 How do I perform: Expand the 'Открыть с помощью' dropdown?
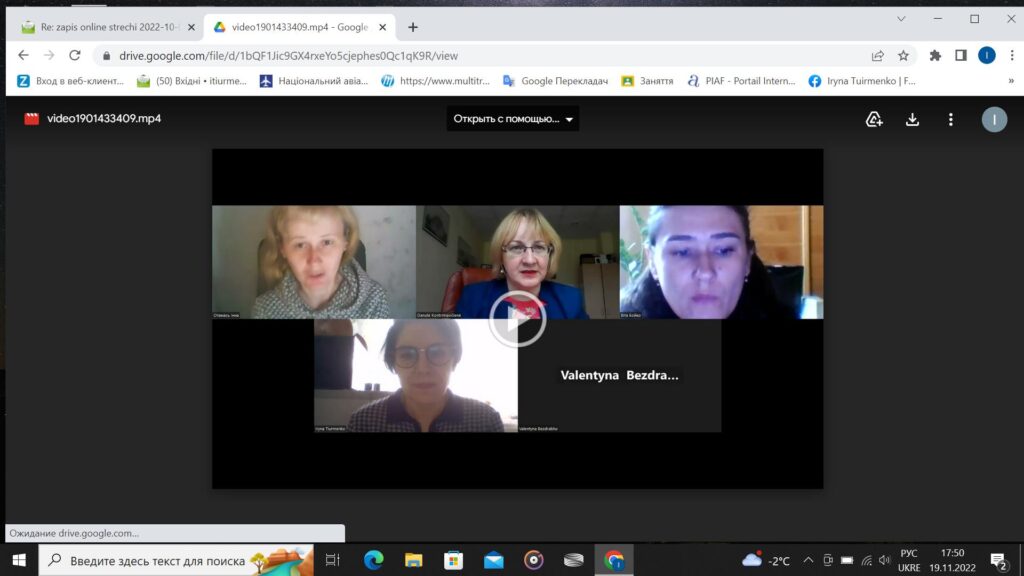coord(513,119)
